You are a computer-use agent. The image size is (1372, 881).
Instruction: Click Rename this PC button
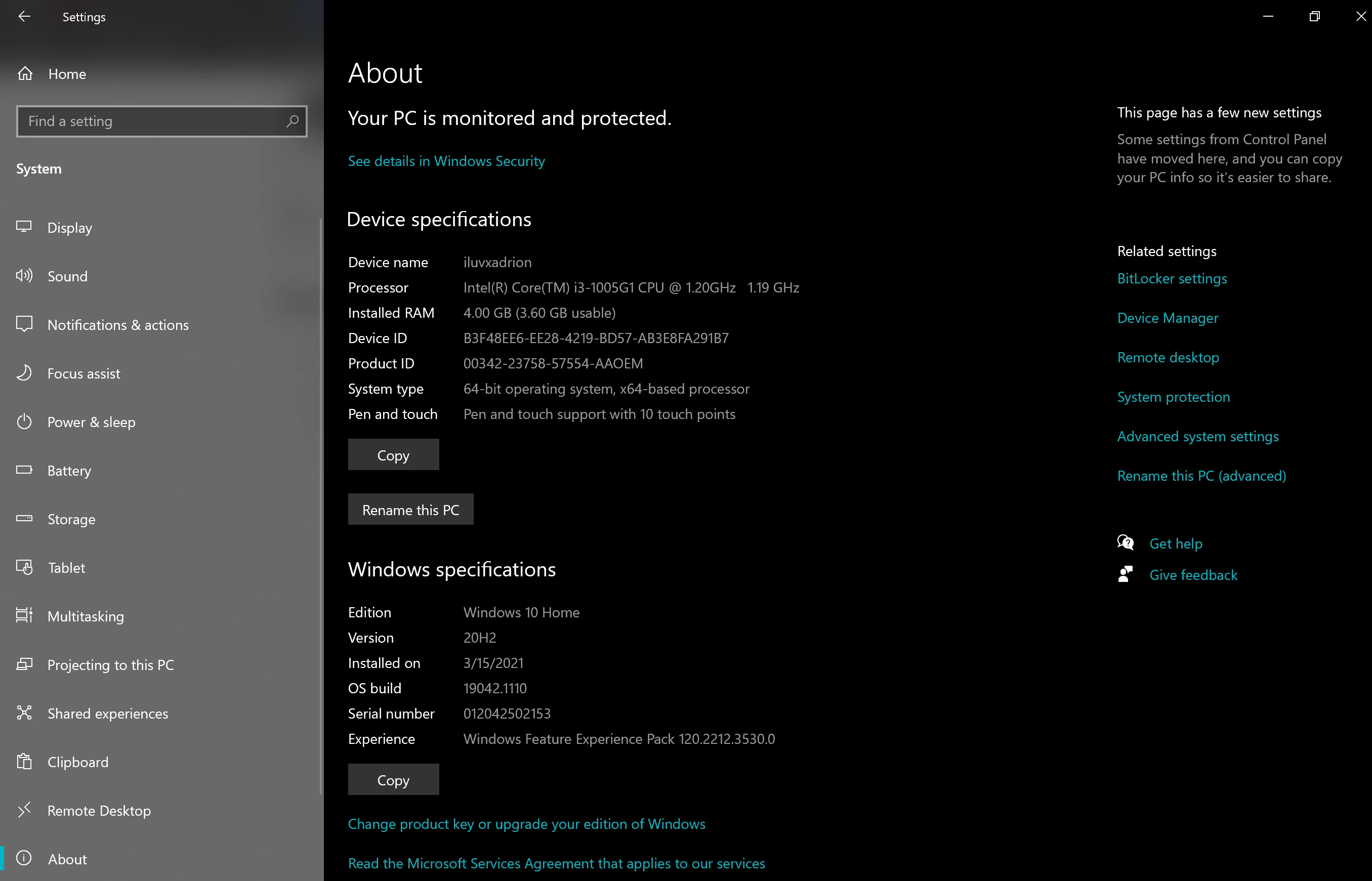click(x=410, y=509)
